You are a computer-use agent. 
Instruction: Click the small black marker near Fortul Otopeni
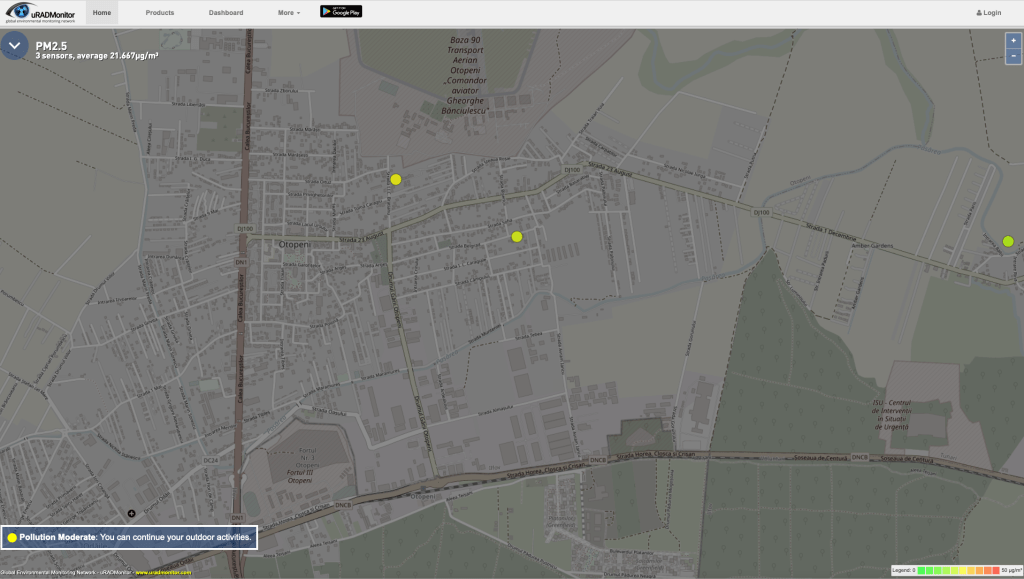coord(131,513)
